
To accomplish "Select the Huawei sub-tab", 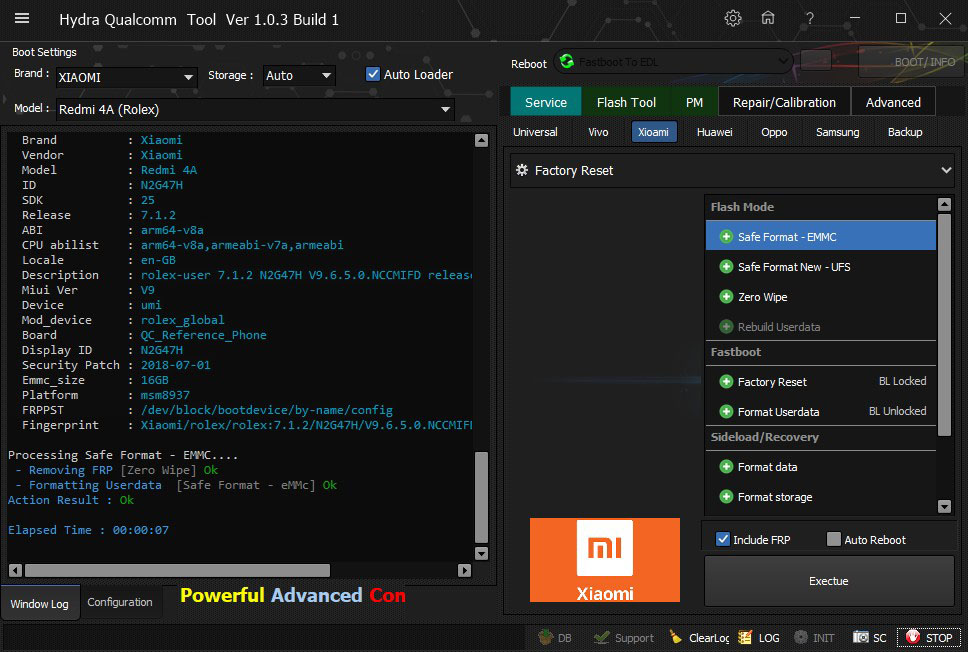I will [x=714, y=132].
